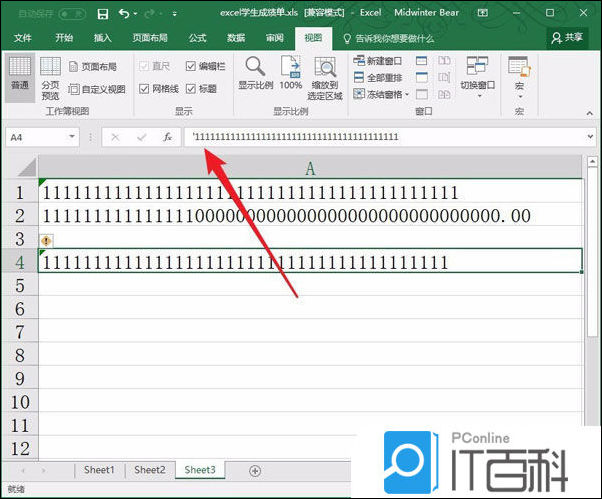Viewport: 602px width, 499px height.
Task: Switch to the 审阅 ribbon tab
Action: pyautogui.click(x=275, y=38)
